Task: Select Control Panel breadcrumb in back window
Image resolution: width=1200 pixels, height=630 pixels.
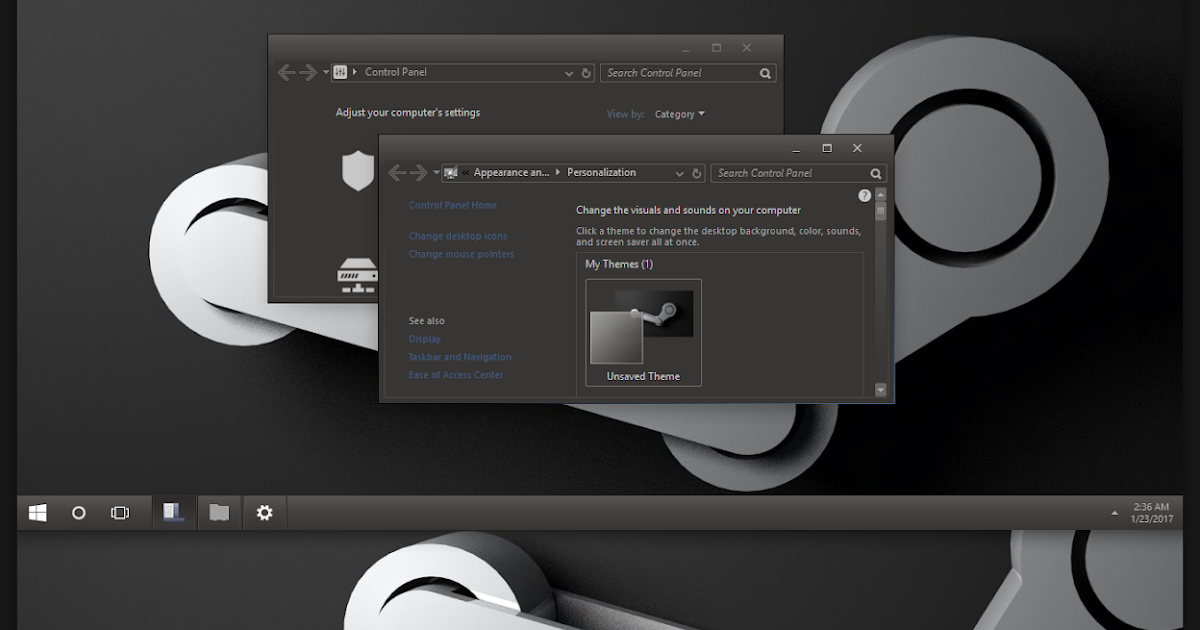Action: coord(396,72)
